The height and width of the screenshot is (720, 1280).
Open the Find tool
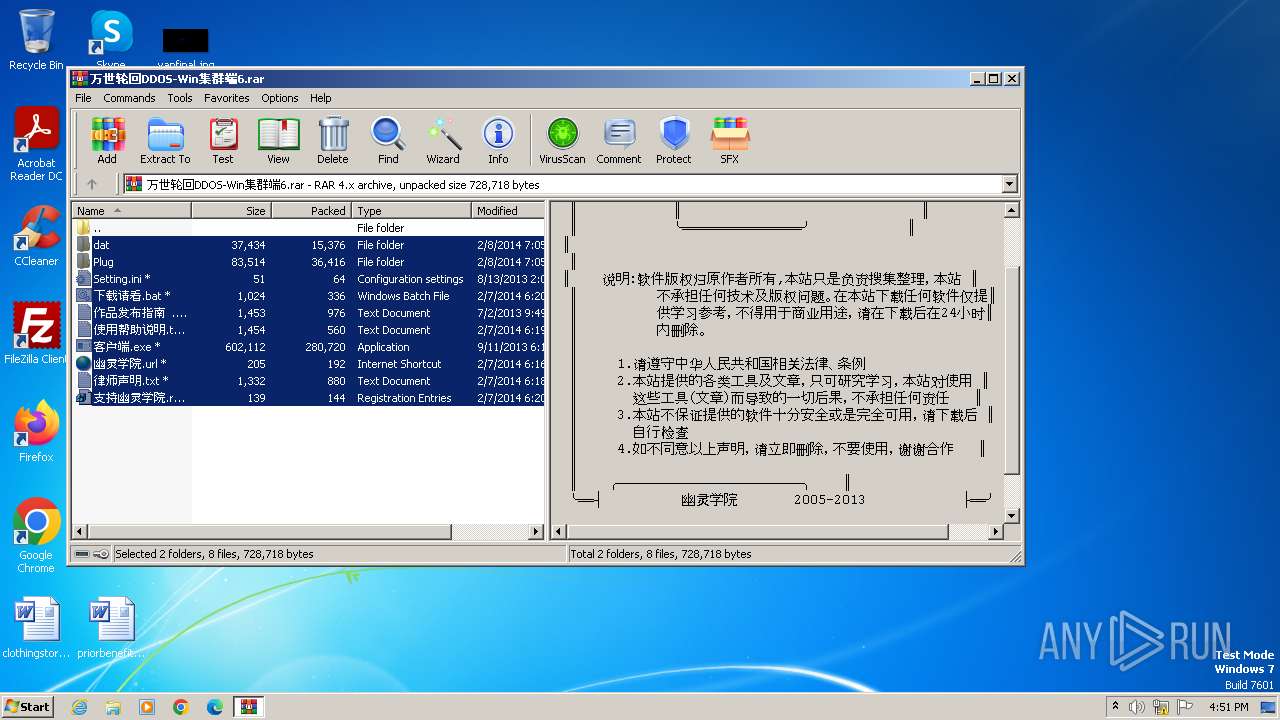(x=388, y=140)
